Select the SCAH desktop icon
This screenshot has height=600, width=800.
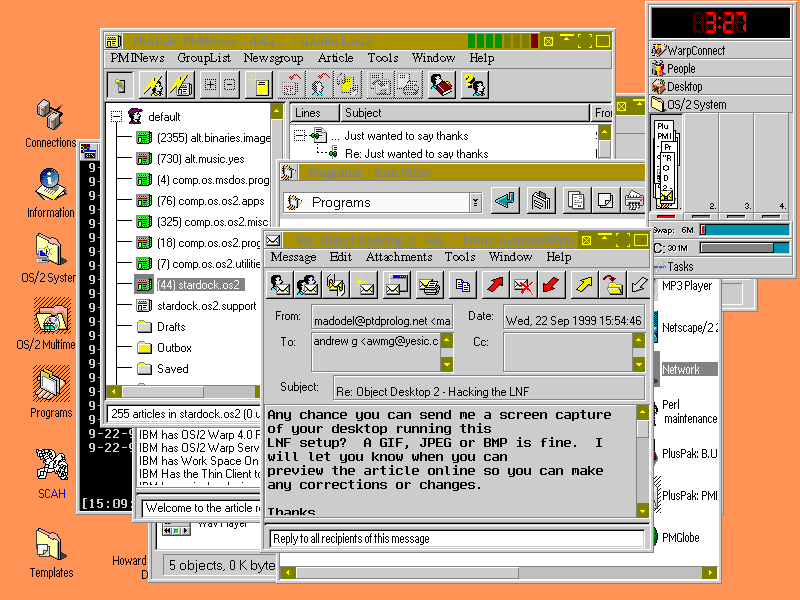pos(52,474)
